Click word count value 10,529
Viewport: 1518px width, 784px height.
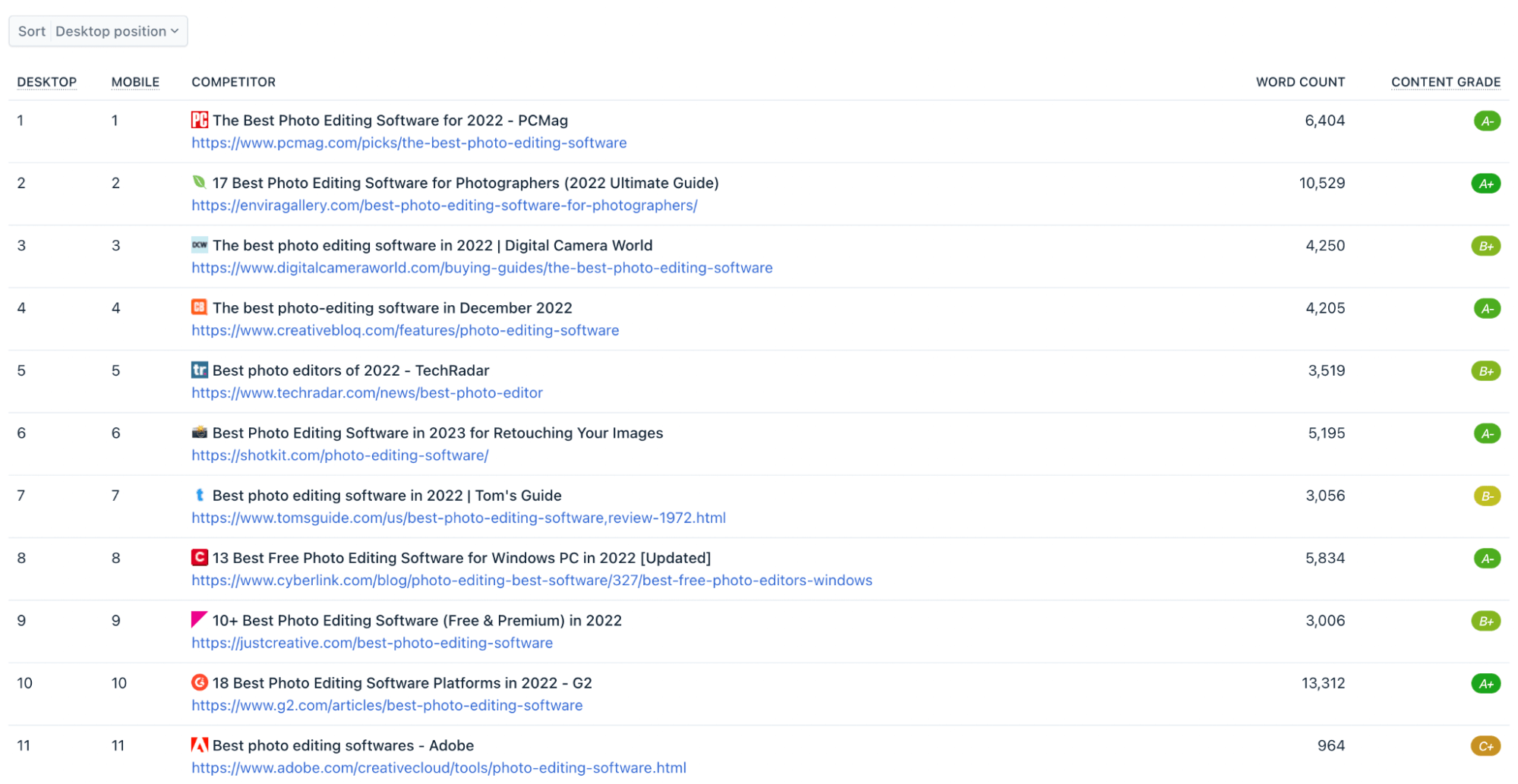1321,182
